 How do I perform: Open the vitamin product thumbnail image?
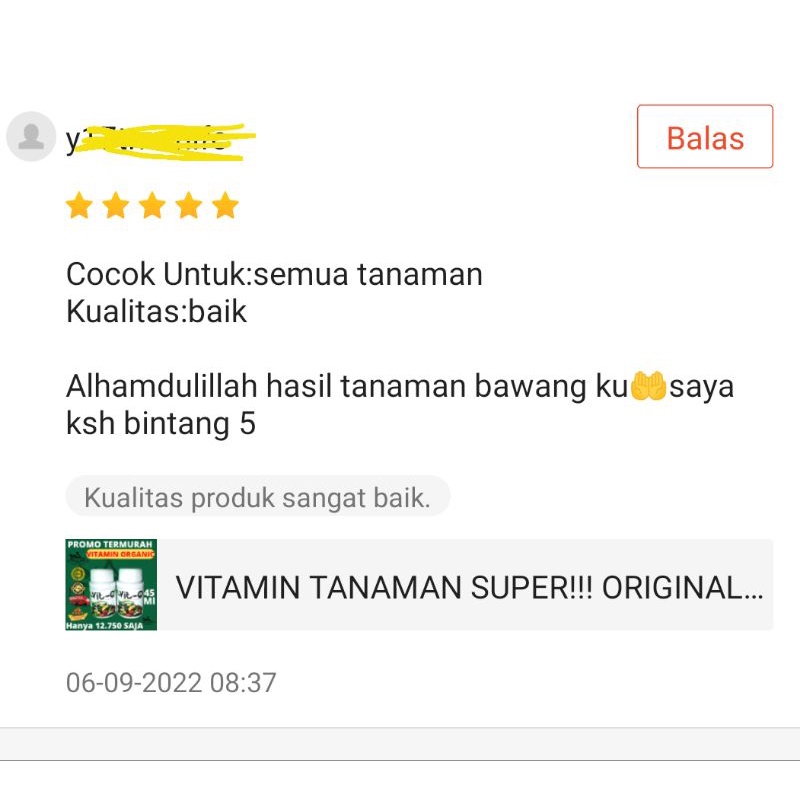111,585
